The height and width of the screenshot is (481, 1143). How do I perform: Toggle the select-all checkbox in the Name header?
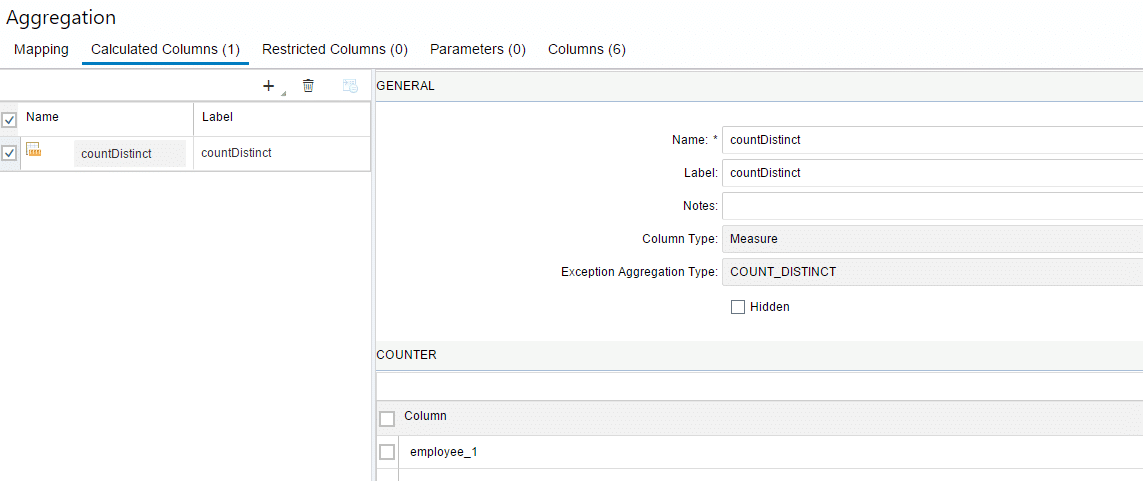point(10,120)
